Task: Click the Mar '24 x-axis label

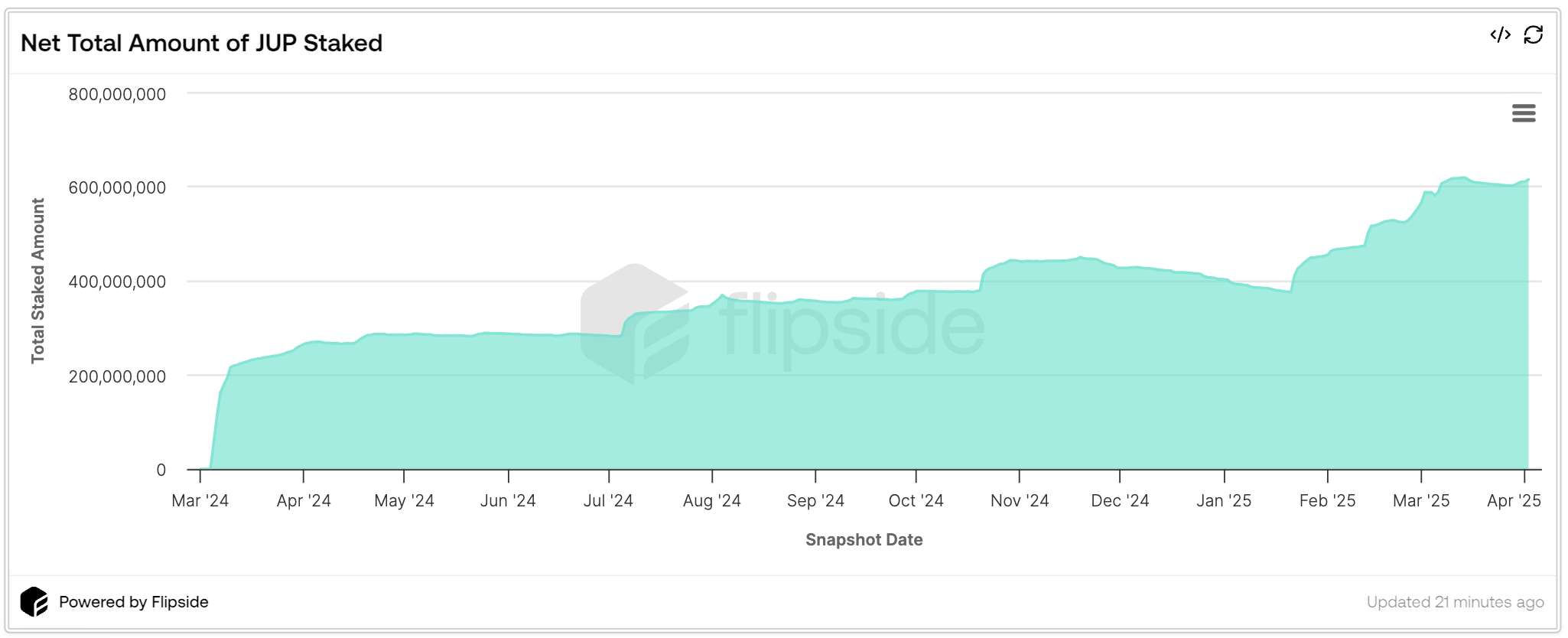Action: click(x=200, y=501)
